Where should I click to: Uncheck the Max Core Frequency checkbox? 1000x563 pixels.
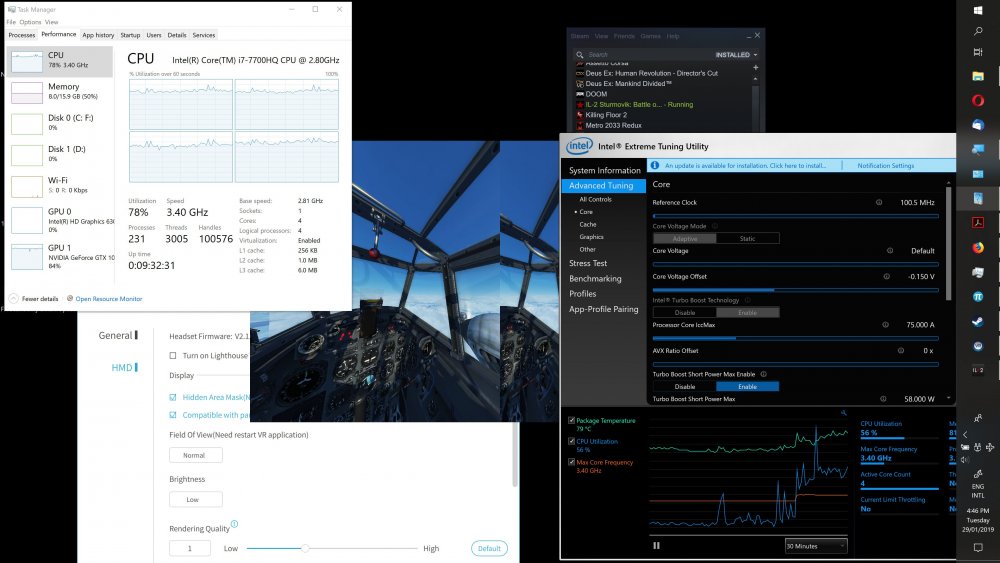(x=571, y=461)
